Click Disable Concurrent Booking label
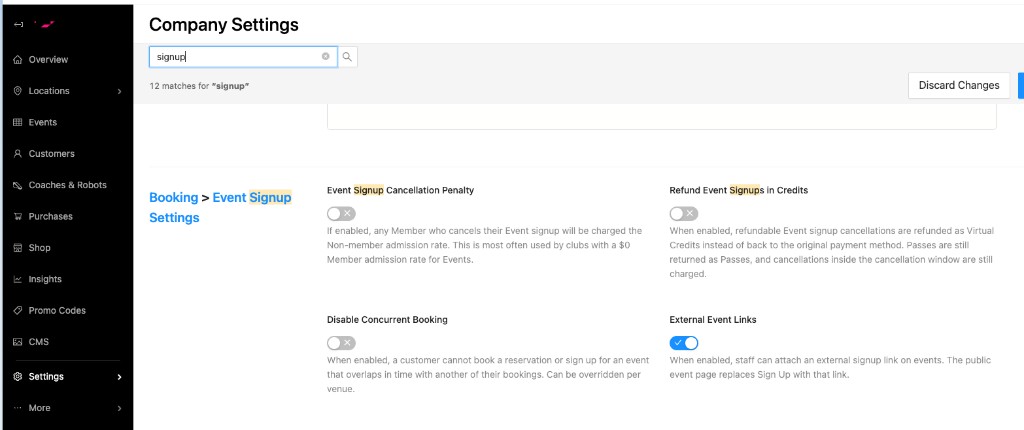 (387, 320)
